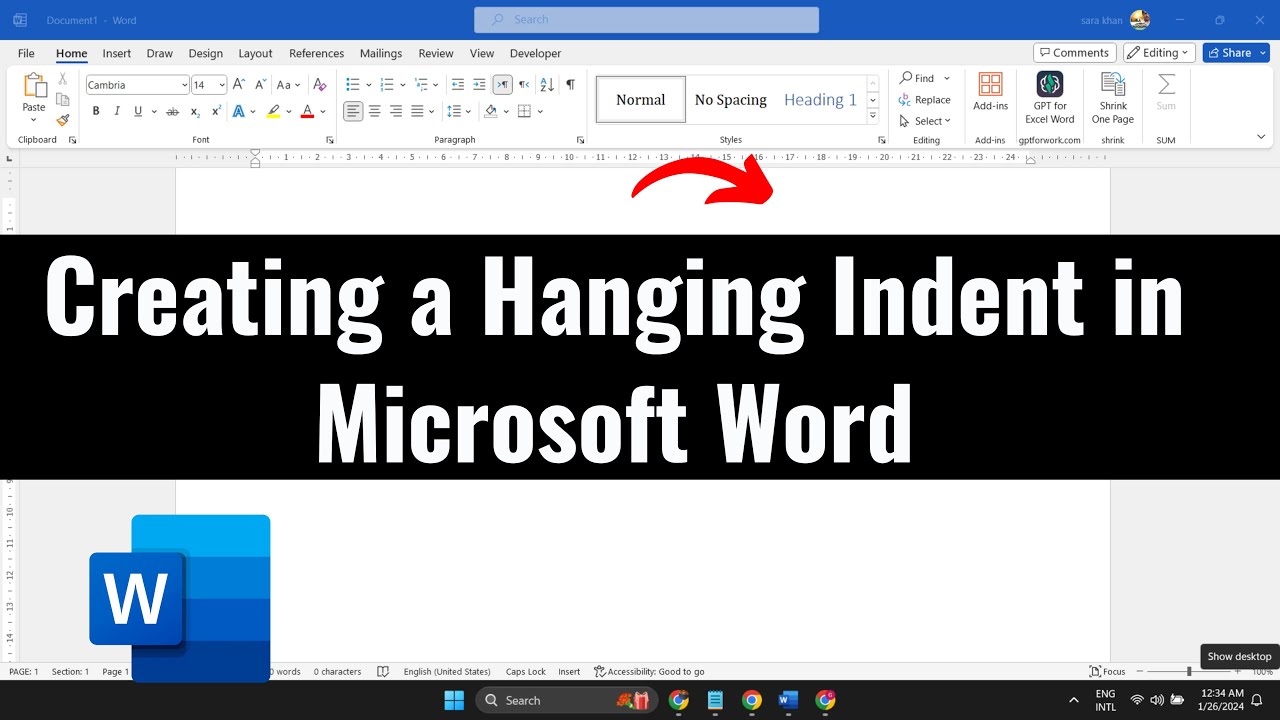Screen dimensions: 1280x720
Task: Expand the Styles gallery
Action: (873, 117)
